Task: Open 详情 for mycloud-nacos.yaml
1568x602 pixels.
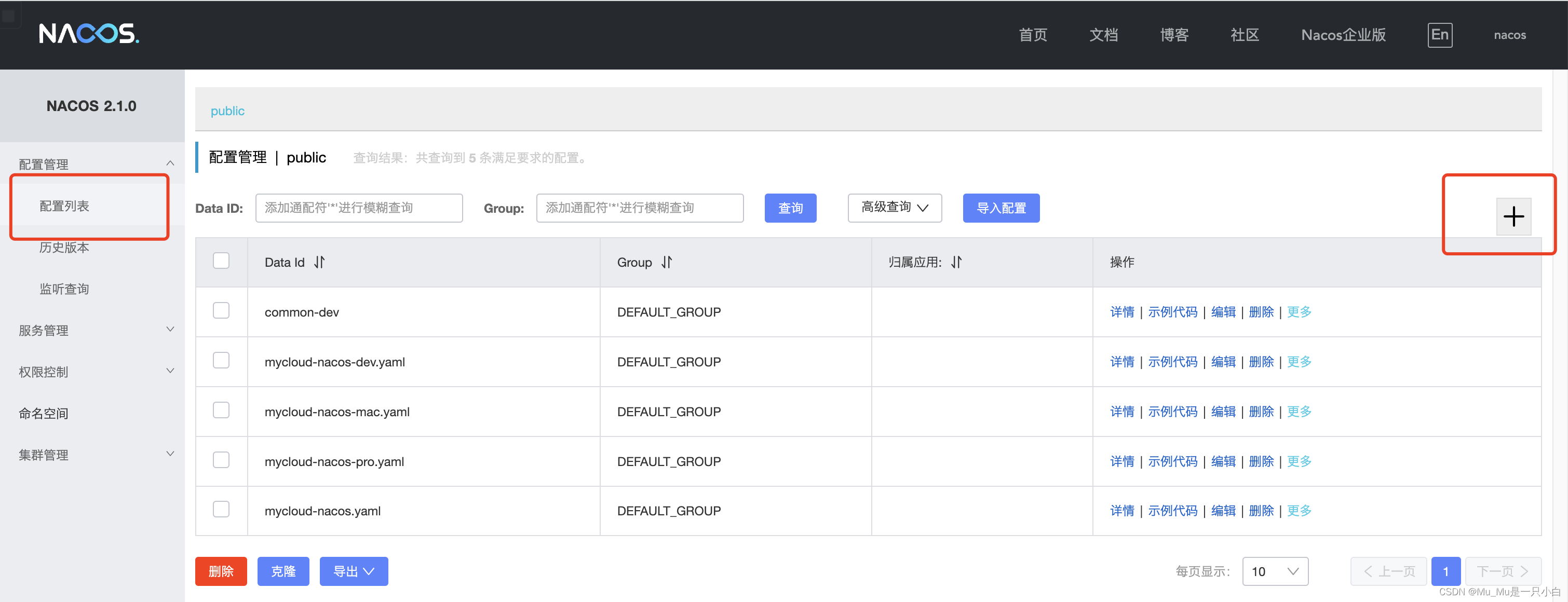Action: click(x=1122, y=511)
